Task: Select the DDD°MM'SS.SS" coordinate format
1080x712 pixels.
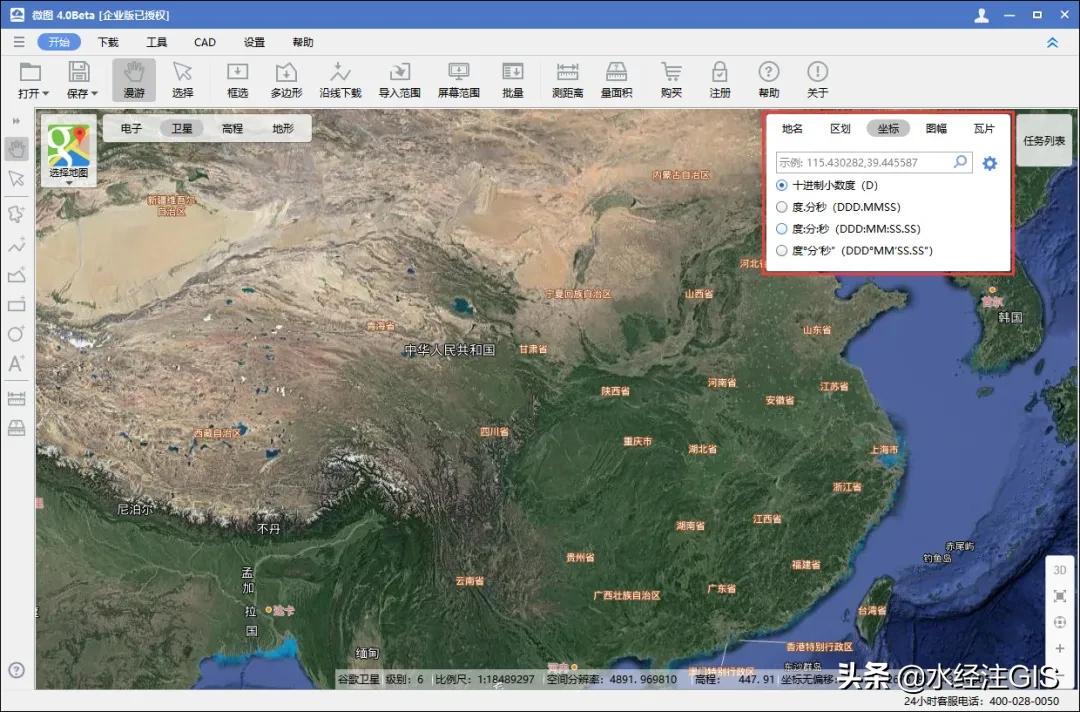Action: (x=782, y=251)
